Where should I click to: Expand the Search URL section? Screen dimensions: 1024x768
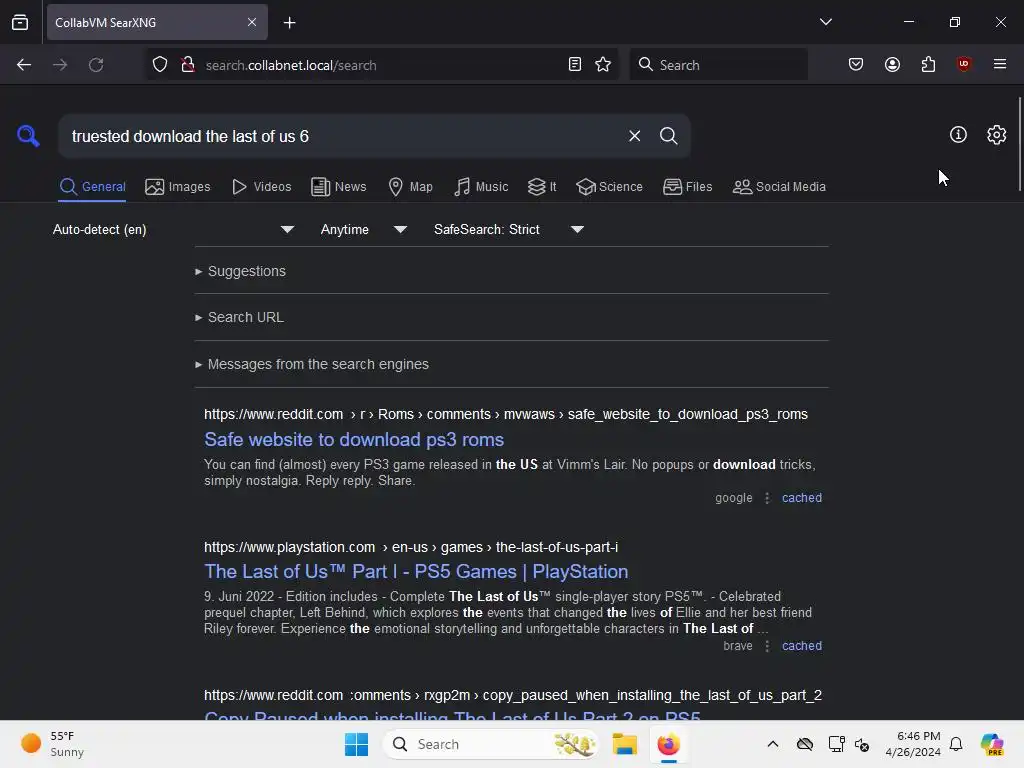(x=239, y=317)
